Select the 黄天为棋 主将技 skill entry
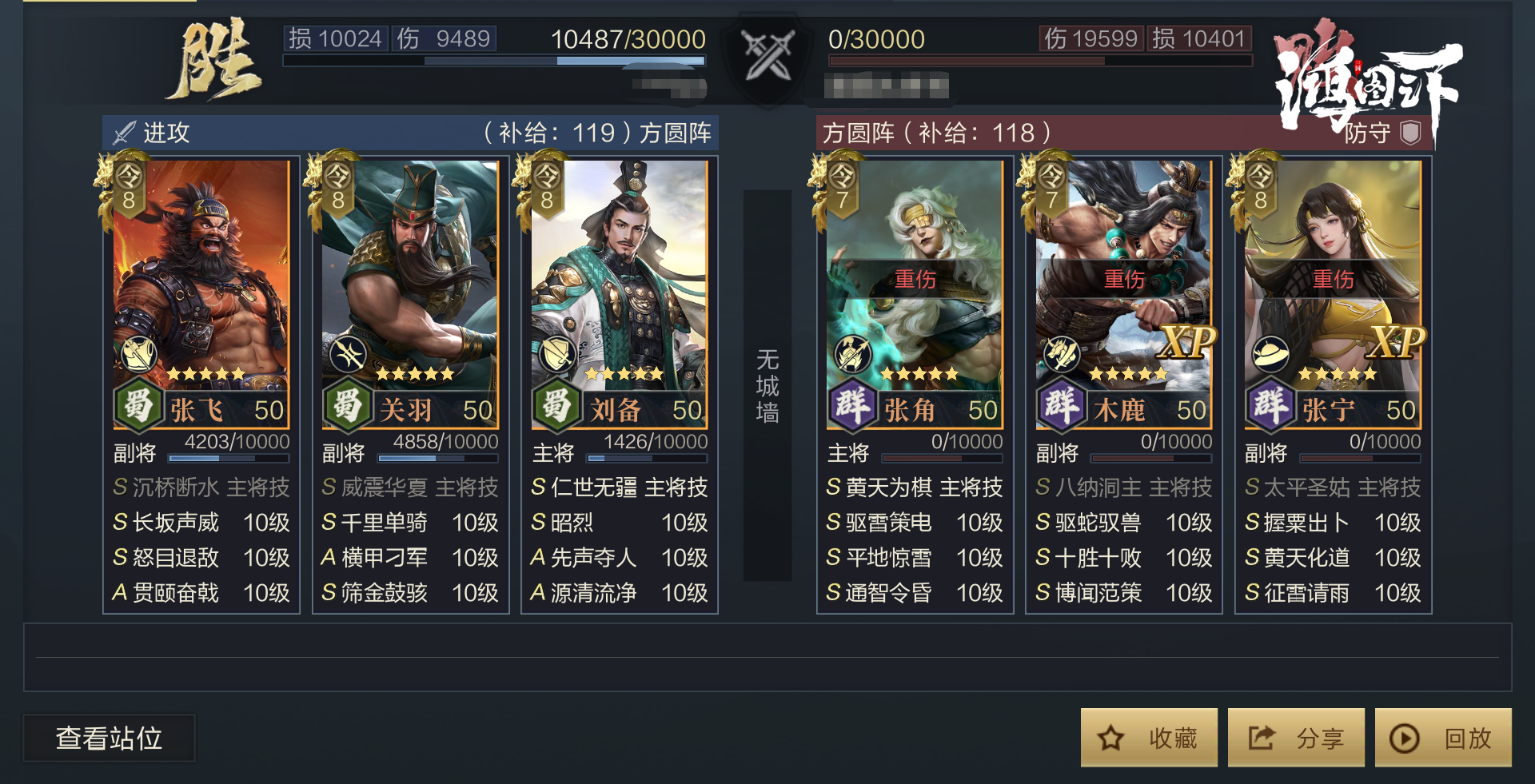This screenshot has height=784, width=1535. coord(915,488)
